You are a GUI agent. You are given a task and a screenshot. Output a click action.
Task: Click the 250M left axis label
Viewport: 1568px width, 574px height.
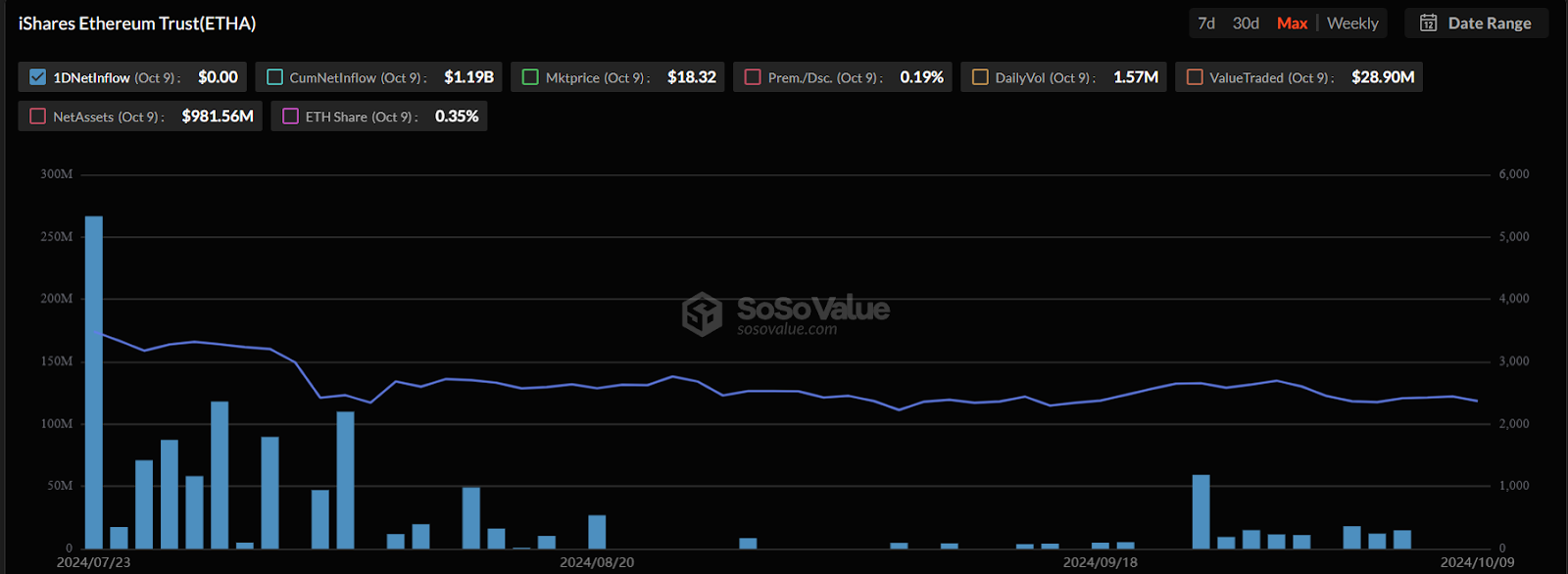tap(56, 237)
